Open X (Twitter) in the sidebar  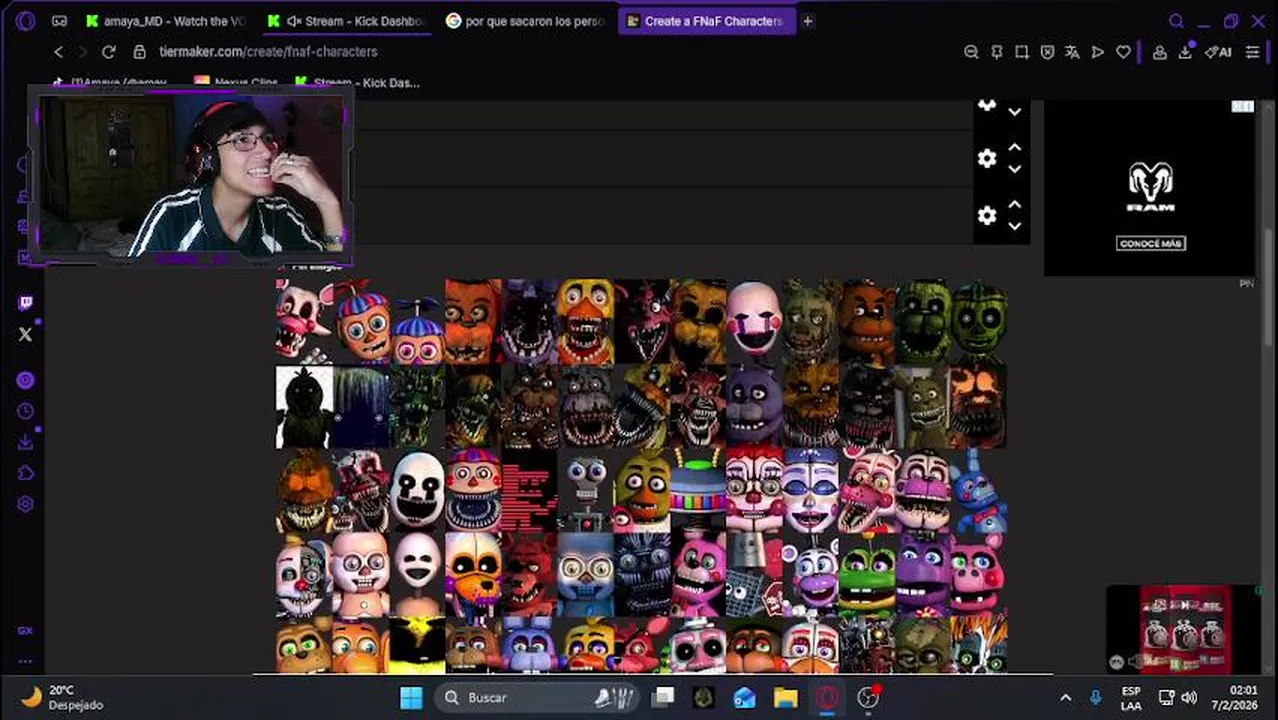pos(25,335)
